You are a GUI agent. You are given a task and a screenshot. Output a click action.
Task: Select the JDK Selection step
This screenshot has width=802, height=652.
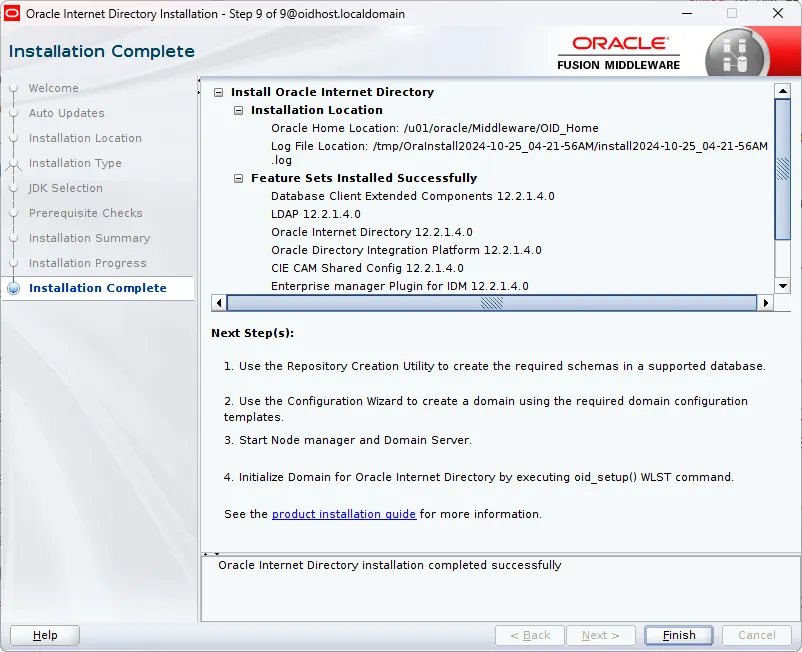click(65, 188)
